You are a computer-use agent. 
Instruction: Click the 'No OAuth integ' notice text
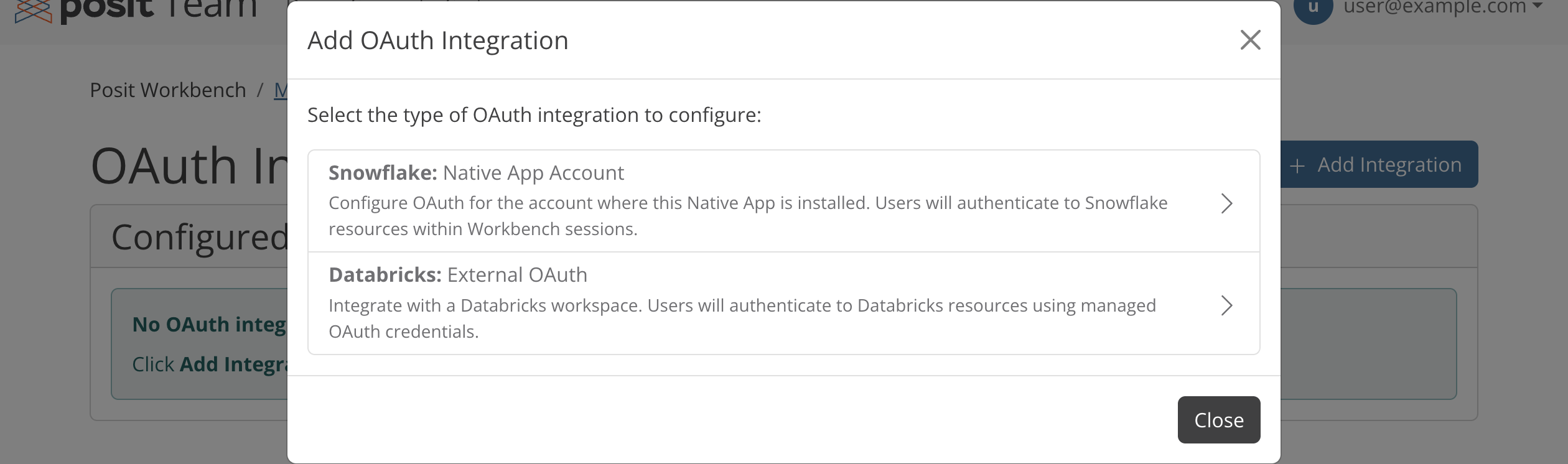point(210,325)
